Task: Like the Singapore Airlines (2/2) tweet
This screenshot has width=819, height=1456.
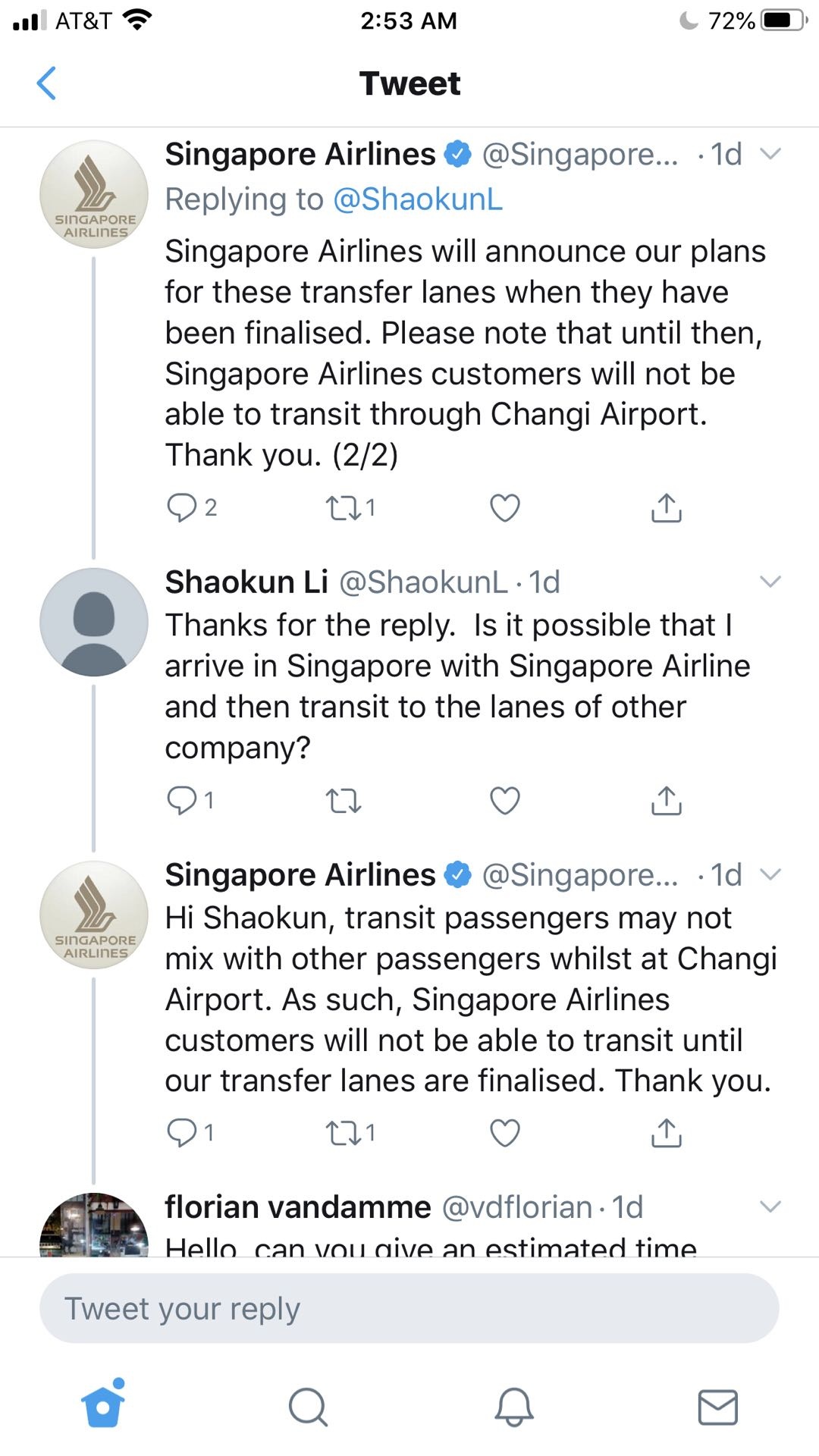Action: click(x=505, y=507)
